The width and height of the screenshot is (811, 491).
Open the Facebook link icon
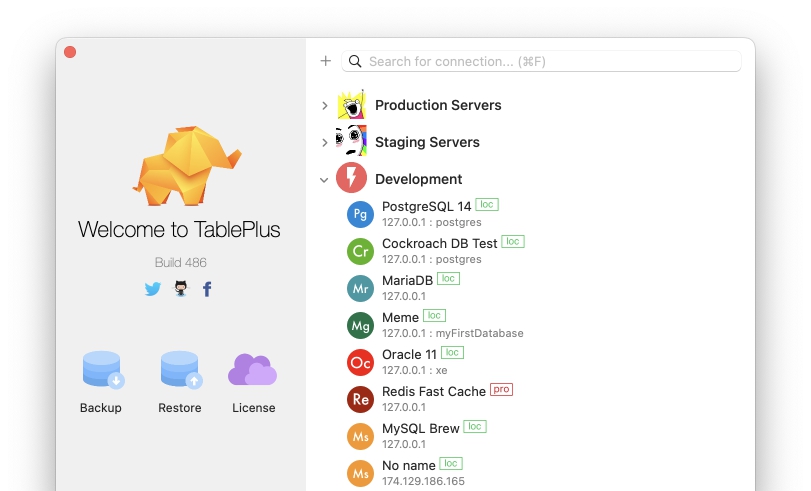pyautogui.click(x=207, y=289)
